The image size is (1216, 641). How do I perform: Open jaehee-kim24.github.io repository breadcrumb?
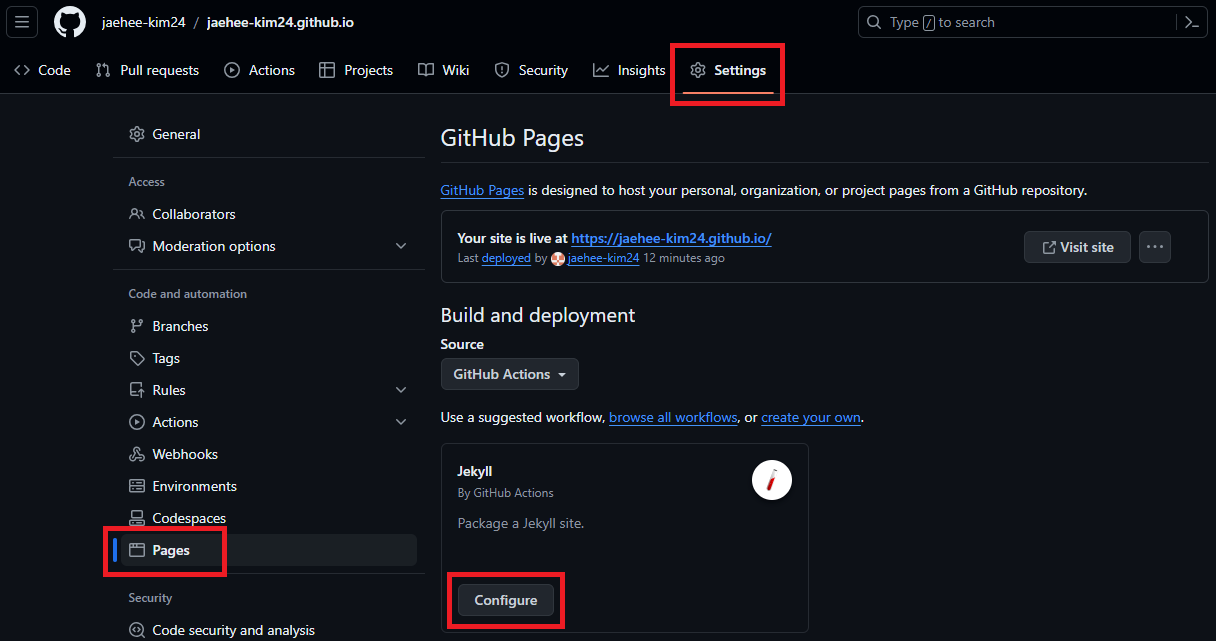click(x=280, y=22)
